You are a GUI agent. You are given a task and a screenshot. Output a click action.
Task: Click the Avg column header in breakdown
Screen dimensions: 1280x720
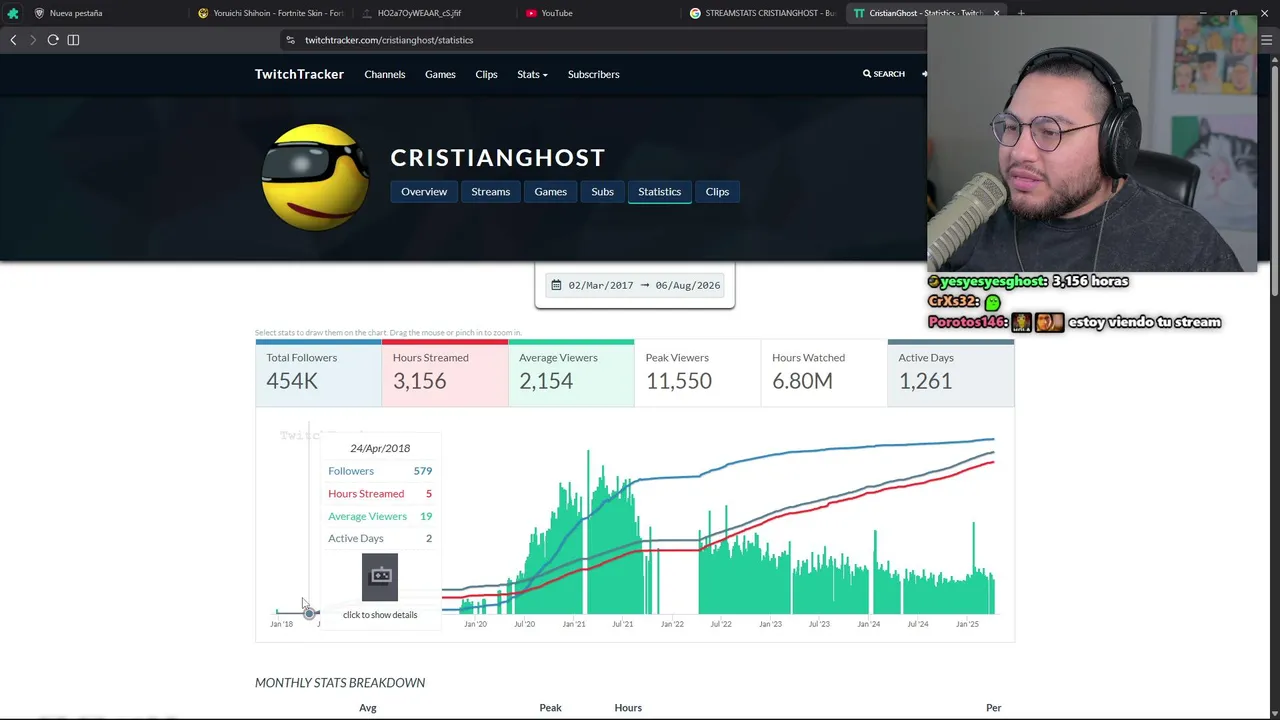(368, 708)
